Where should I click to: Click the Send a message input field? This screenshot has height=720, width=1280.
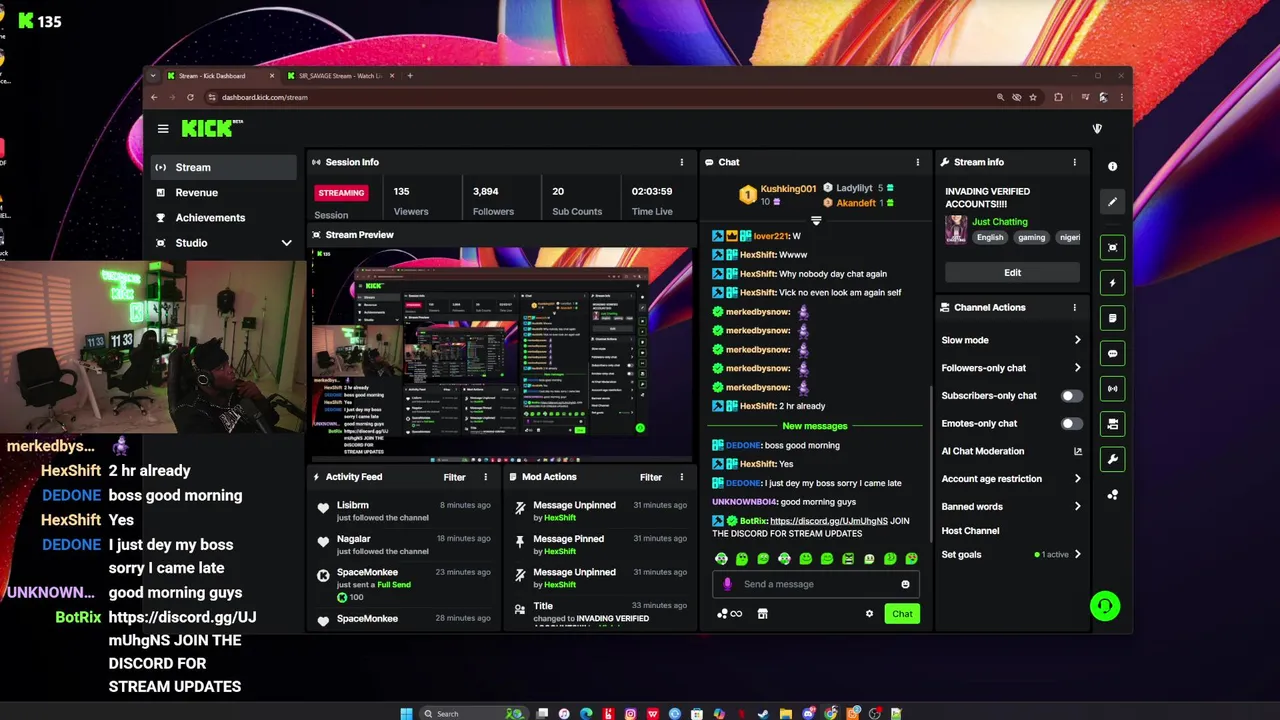815,584
